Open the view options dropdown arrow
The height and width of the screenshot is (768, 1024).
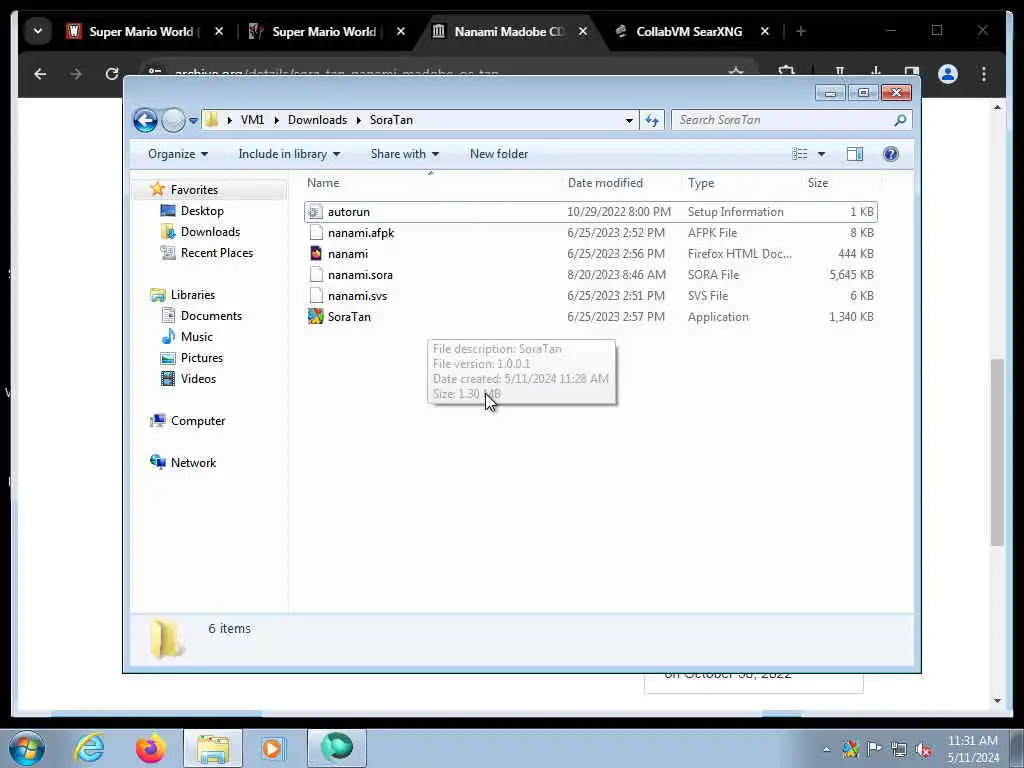click(822, 154)
